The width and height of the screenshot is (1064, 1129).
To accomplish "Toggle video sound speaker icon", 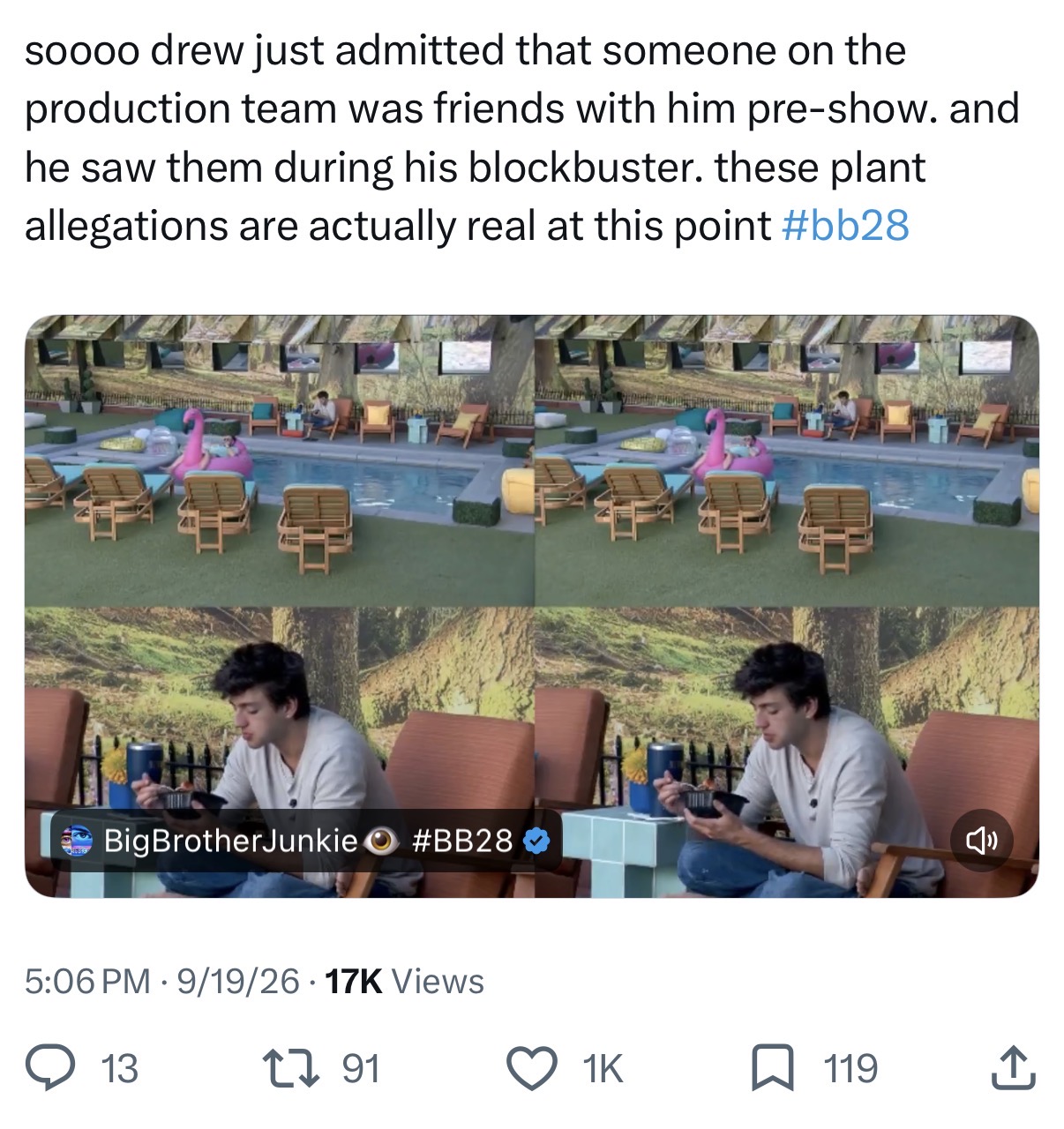I will tap(982, 841).
